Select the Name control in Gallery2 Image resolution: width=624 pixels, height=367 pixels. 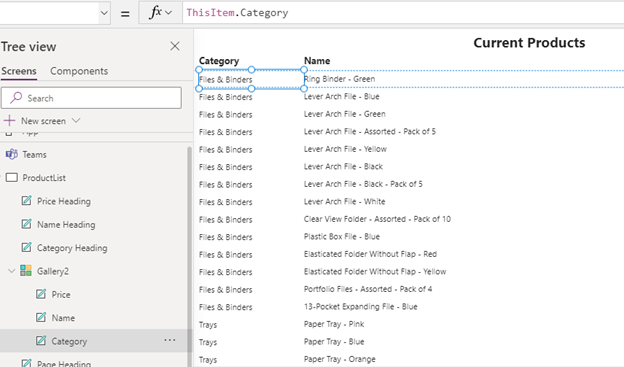click(x=63, y=318)
